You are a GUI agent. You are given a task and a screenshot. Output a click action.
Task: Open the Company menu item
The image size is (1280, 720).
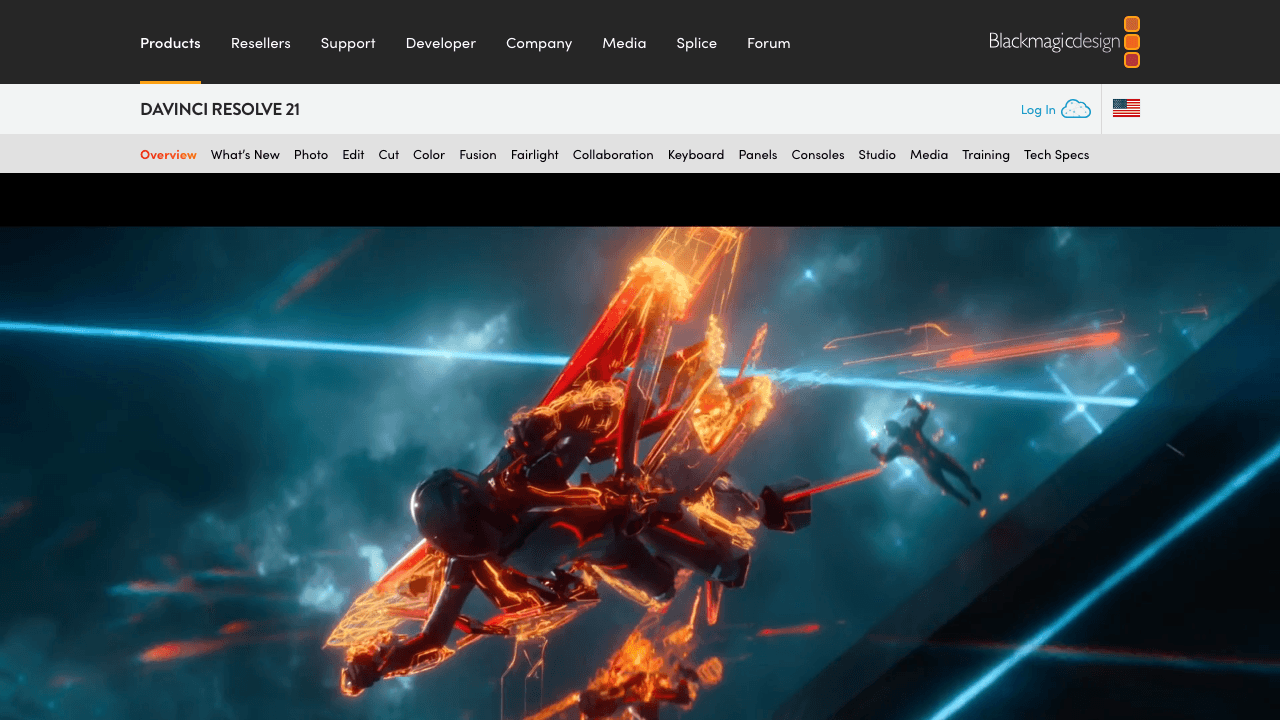(539, 43)
